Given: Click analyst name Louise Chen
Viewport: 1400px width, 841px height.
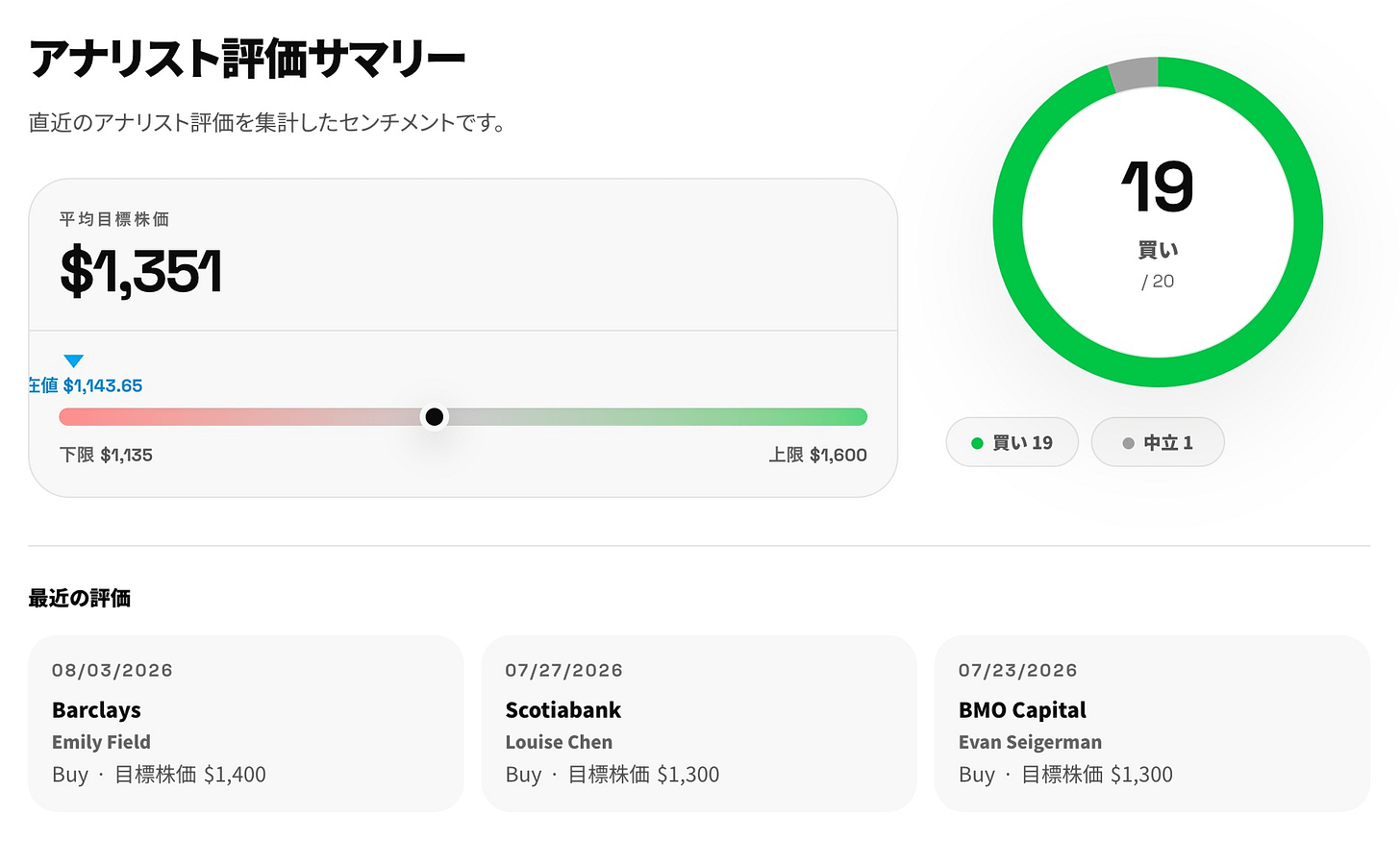Looking at the screenshot, I should tap(559, 742).
